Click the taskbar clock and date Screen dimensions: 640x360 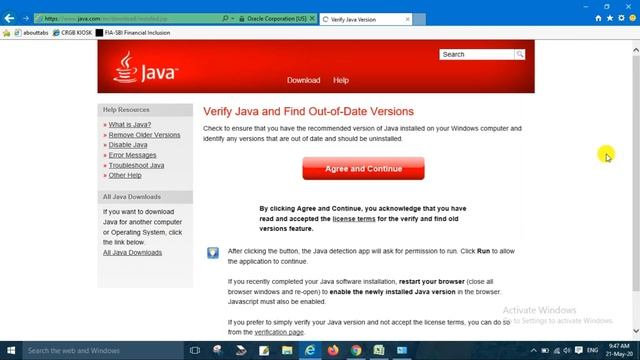coord(619,351)
